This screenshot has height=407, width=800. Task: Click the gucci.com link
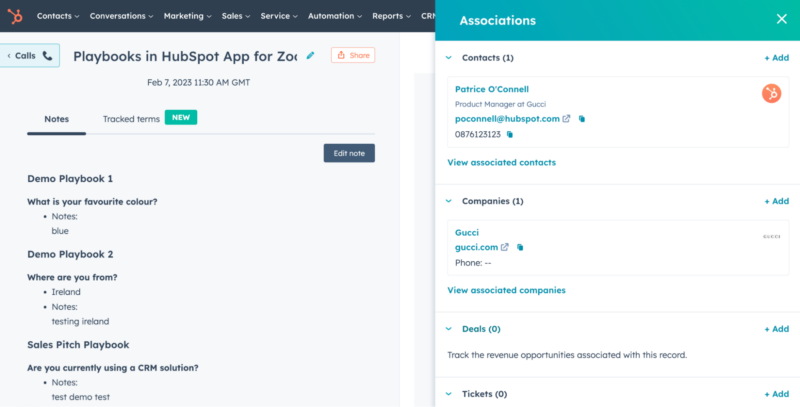pyautogui.click(x=477, y=247)
